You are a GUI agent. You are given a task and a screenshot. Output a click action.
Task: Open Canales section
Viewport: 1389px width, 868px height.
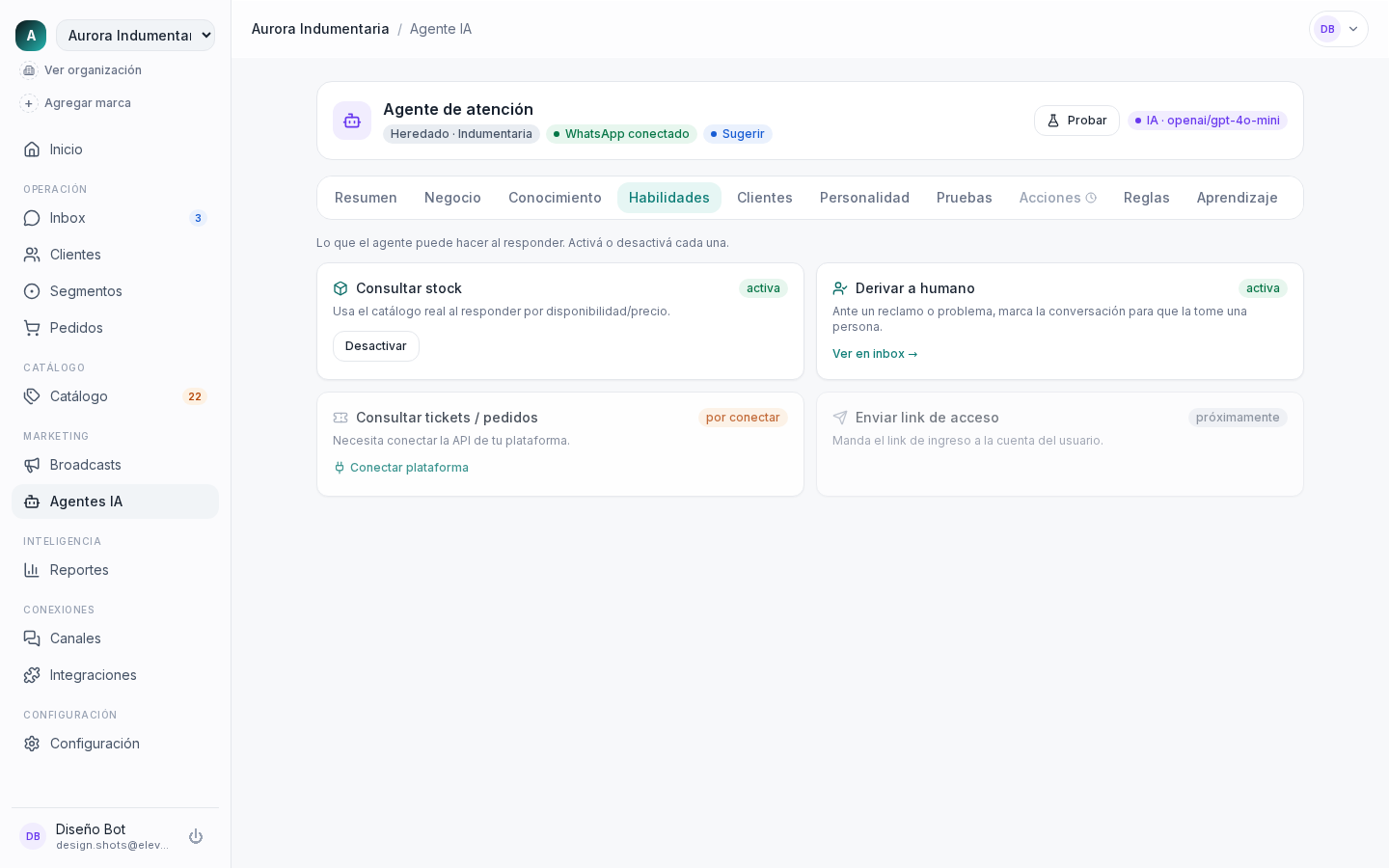click(115, 638)
